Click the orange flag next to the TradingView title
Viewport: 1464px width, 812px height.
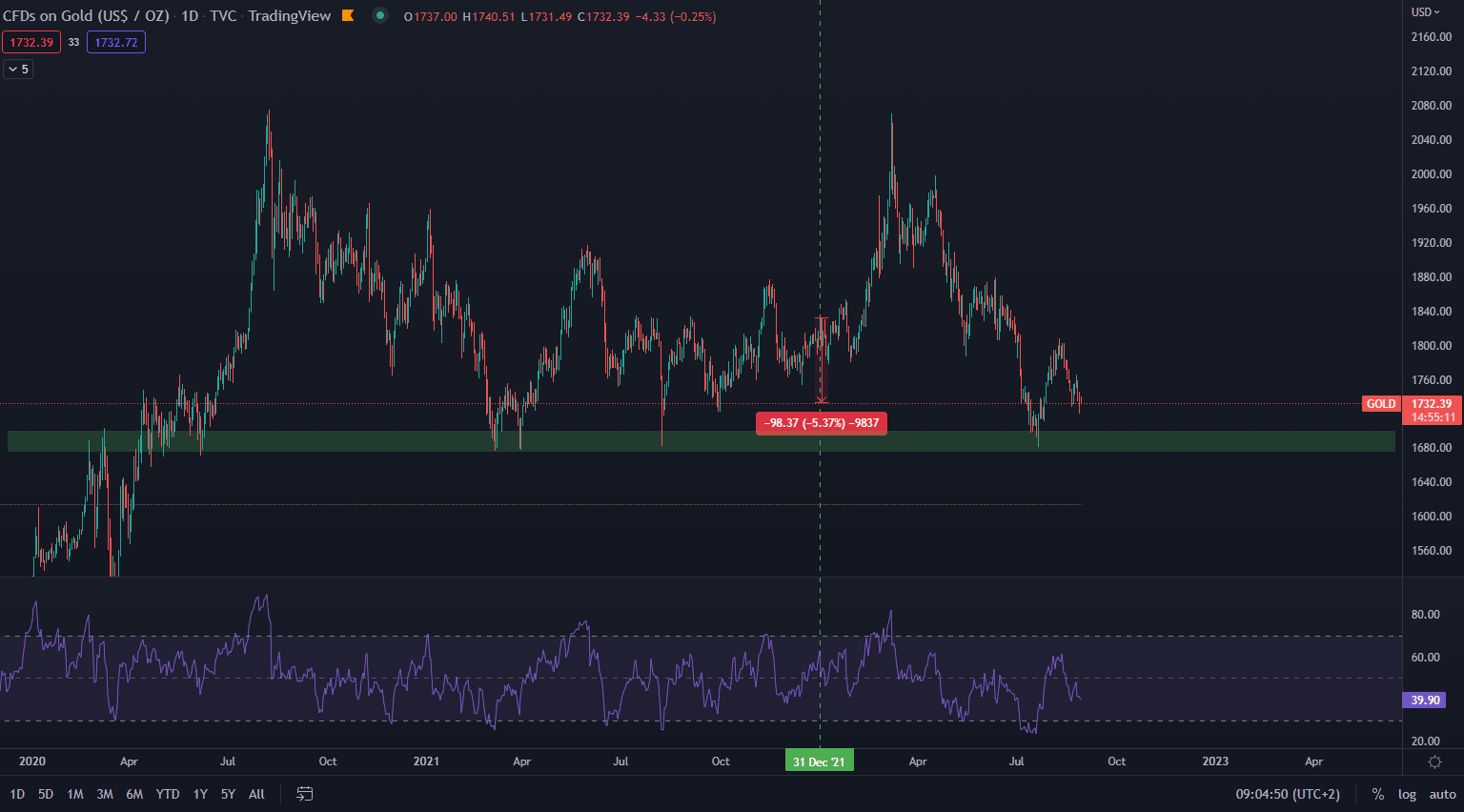[348, 15]
